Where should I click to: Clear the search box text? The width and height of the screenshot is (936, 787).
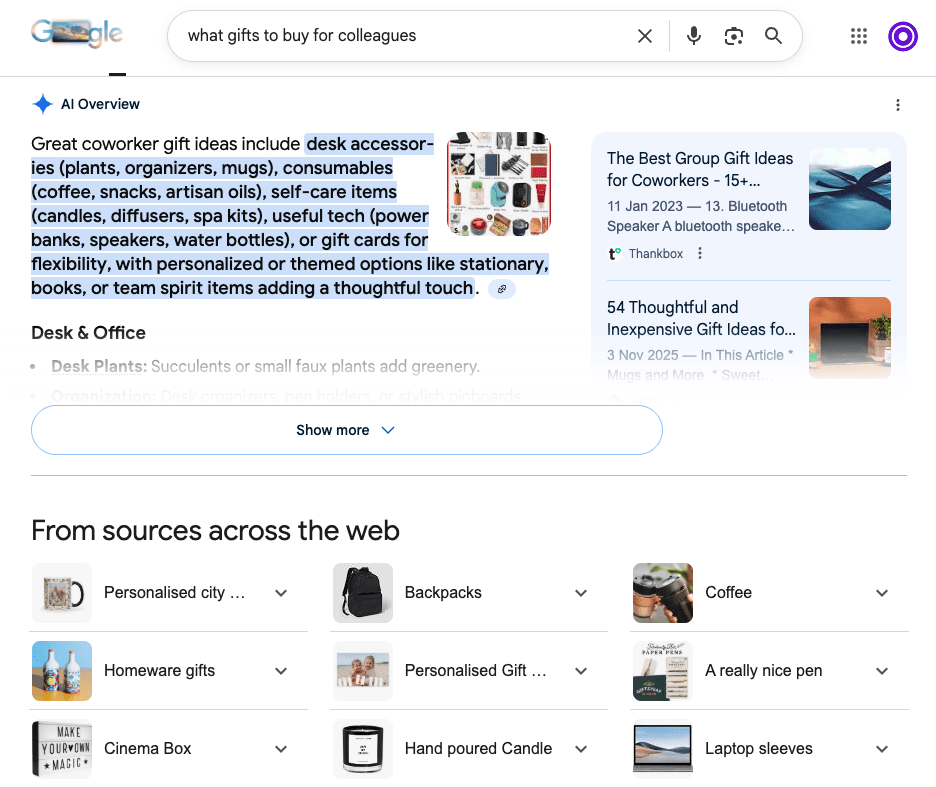[x=645, y=36]
